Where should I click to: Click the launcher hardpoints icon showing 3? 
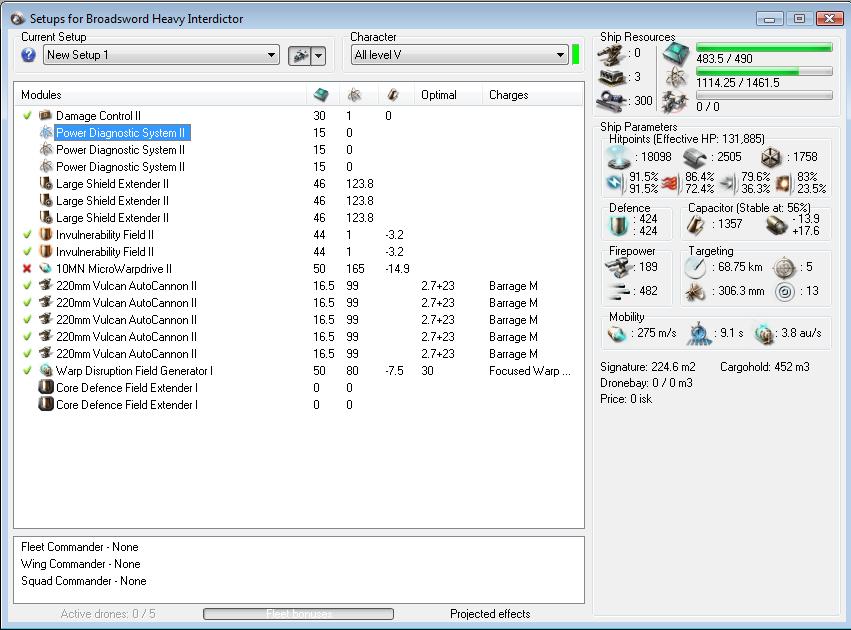pos(613,78)
